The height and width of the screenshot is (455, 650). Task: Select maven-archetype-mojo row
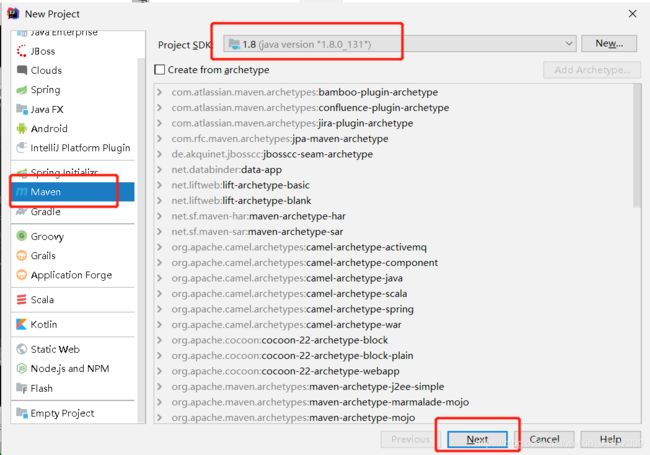tap(394, 417)
